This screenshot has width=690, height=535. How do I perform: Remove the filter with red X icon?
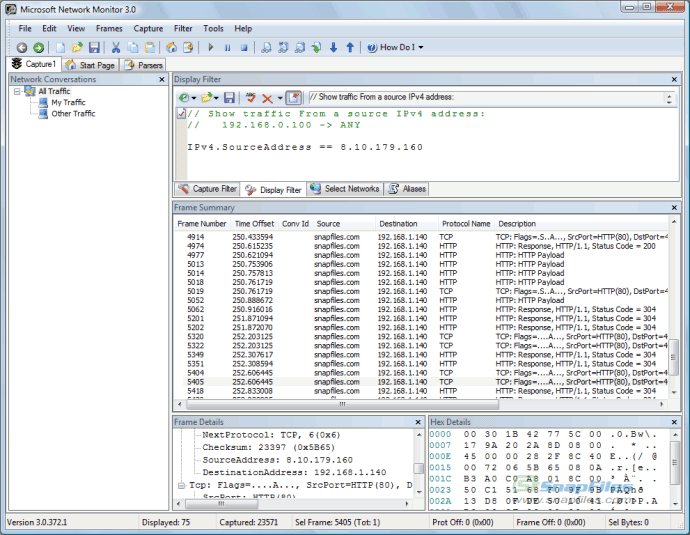(267, 98)
